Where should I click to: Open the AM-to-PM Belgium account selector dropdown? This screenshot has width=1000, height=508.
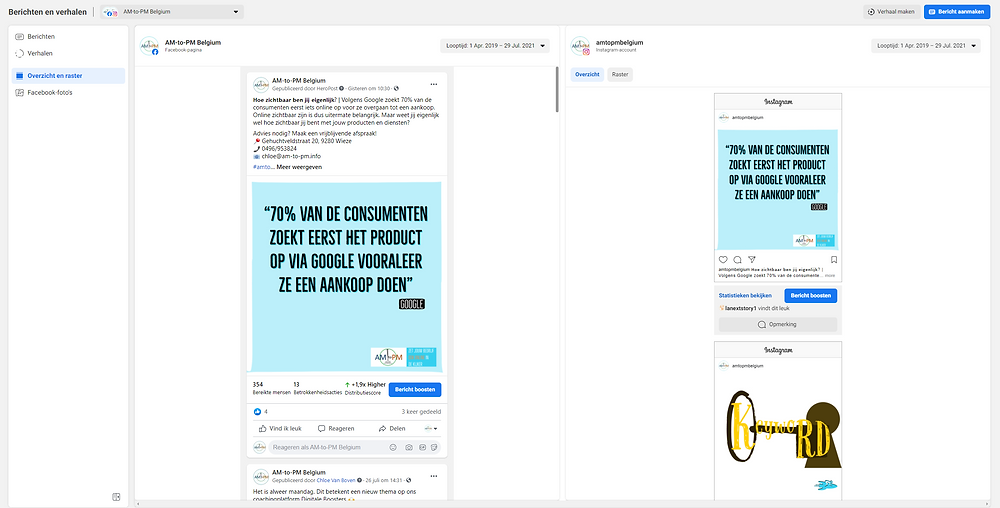point(172,11)
